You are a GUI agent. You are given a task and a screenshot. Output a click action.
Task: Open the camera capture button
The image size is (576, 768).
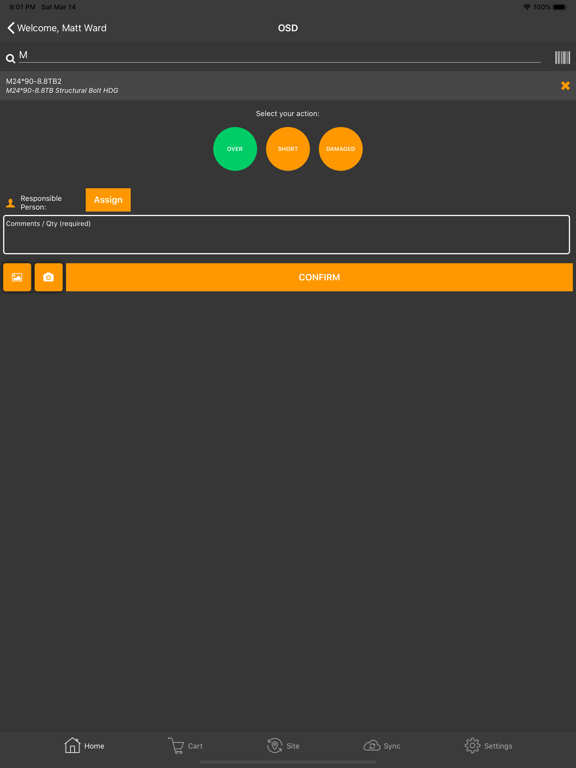pos(48,277)
